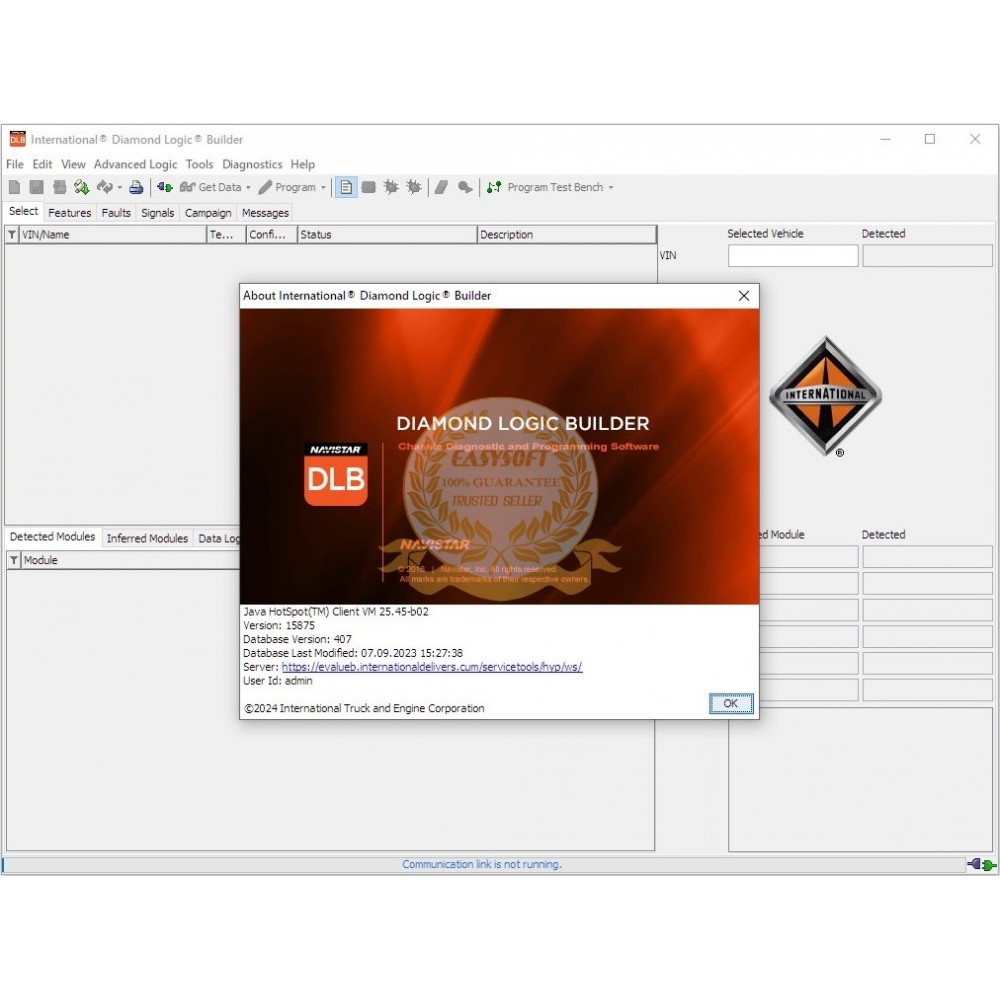
Task: Click the filter icon beside Module column
Action: pos(14,560)
